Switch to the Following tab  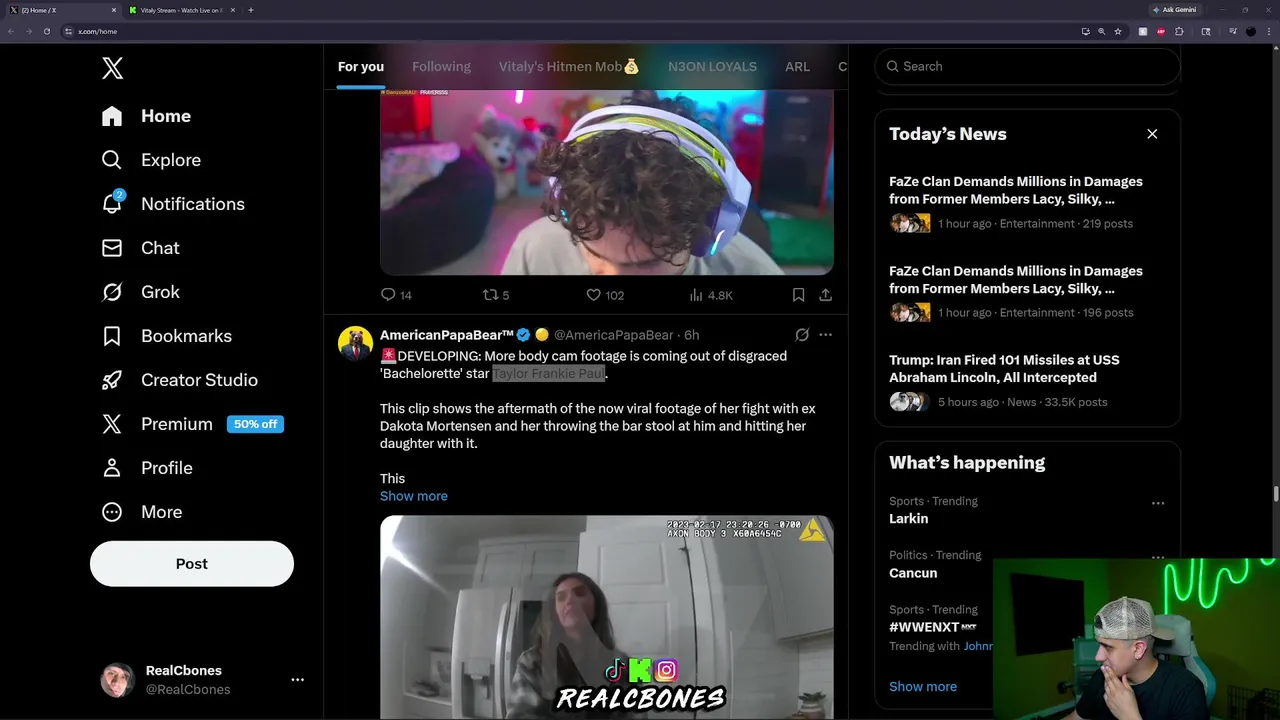[x=441, y=66]
